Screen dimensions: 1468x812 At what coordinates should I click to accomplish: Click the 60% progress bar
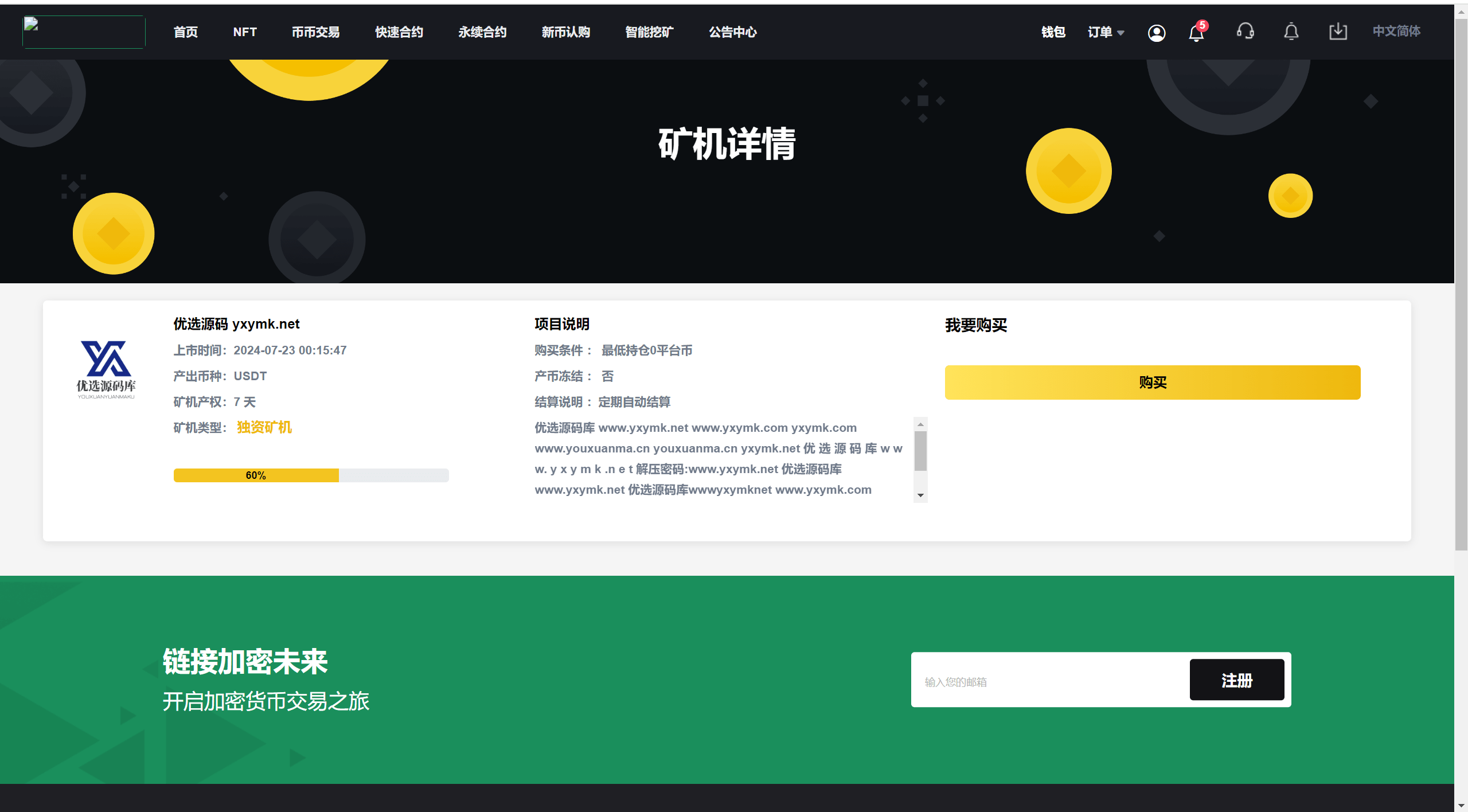pos(311,475)
